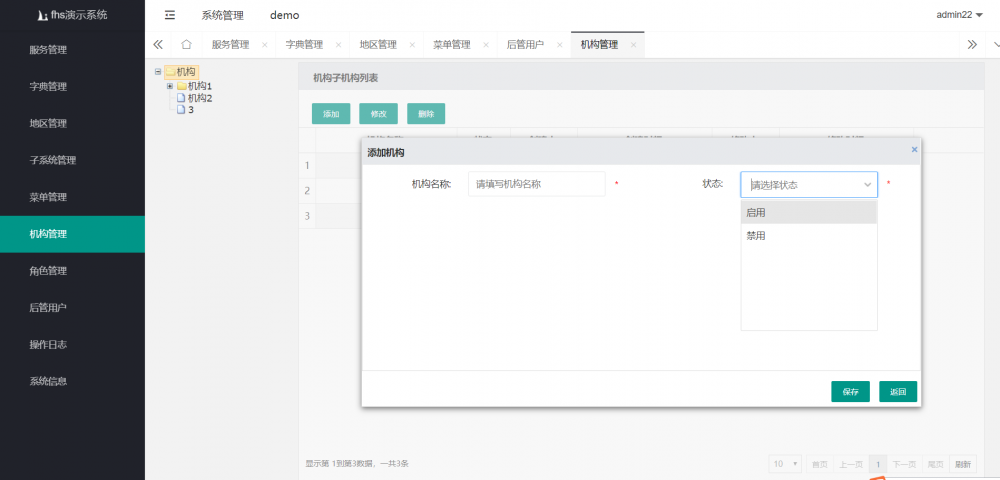Click the 添加机构 dialog title
The height and width of the screenshot is (480, 1000).
pos(385,152)
